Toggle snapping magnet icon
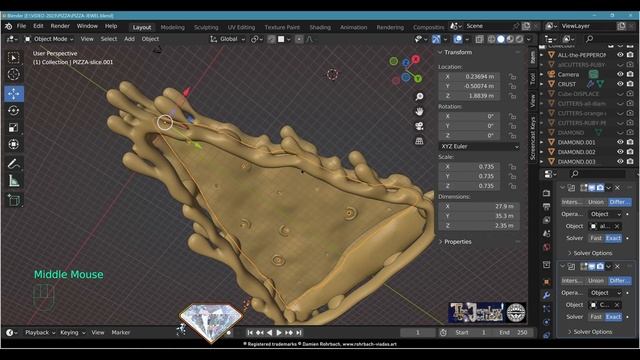 [x=271, y=39]
